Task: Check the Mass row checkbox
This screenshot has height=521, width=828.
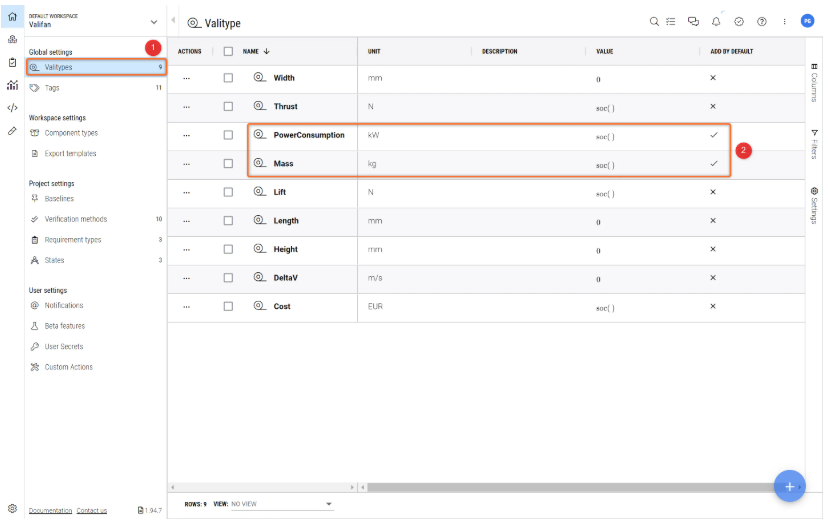Action: coord(228,163)
